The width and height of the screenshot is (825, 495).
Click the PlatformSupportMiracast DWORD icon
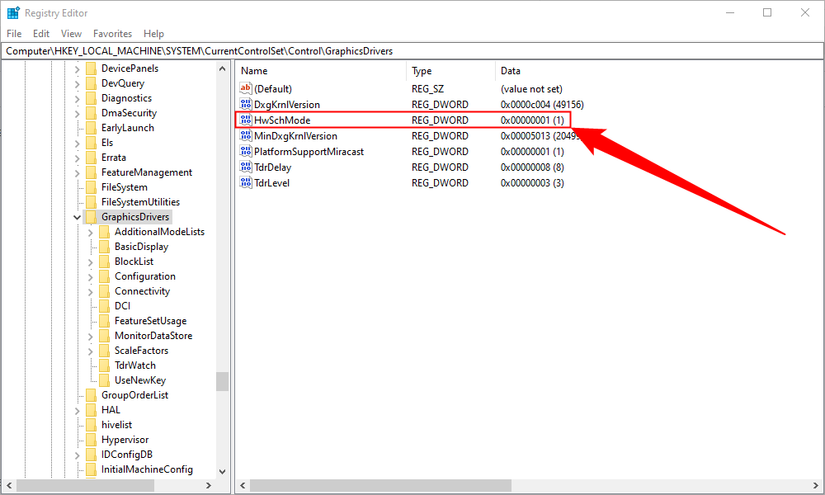coord(245,151)
